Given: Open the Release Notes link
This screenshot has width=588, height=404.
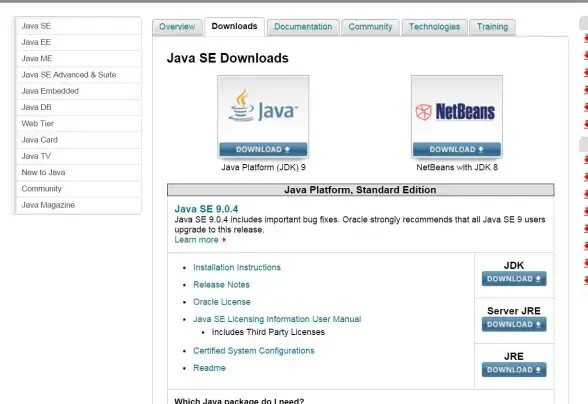Looking at the screenshot, I should (x=221, y=285).
